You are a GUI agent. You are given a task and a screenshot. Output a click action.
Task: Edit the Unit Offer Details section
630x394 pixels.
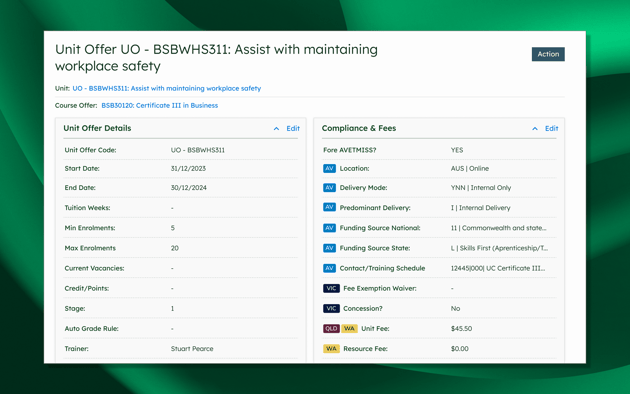[293, 129]
